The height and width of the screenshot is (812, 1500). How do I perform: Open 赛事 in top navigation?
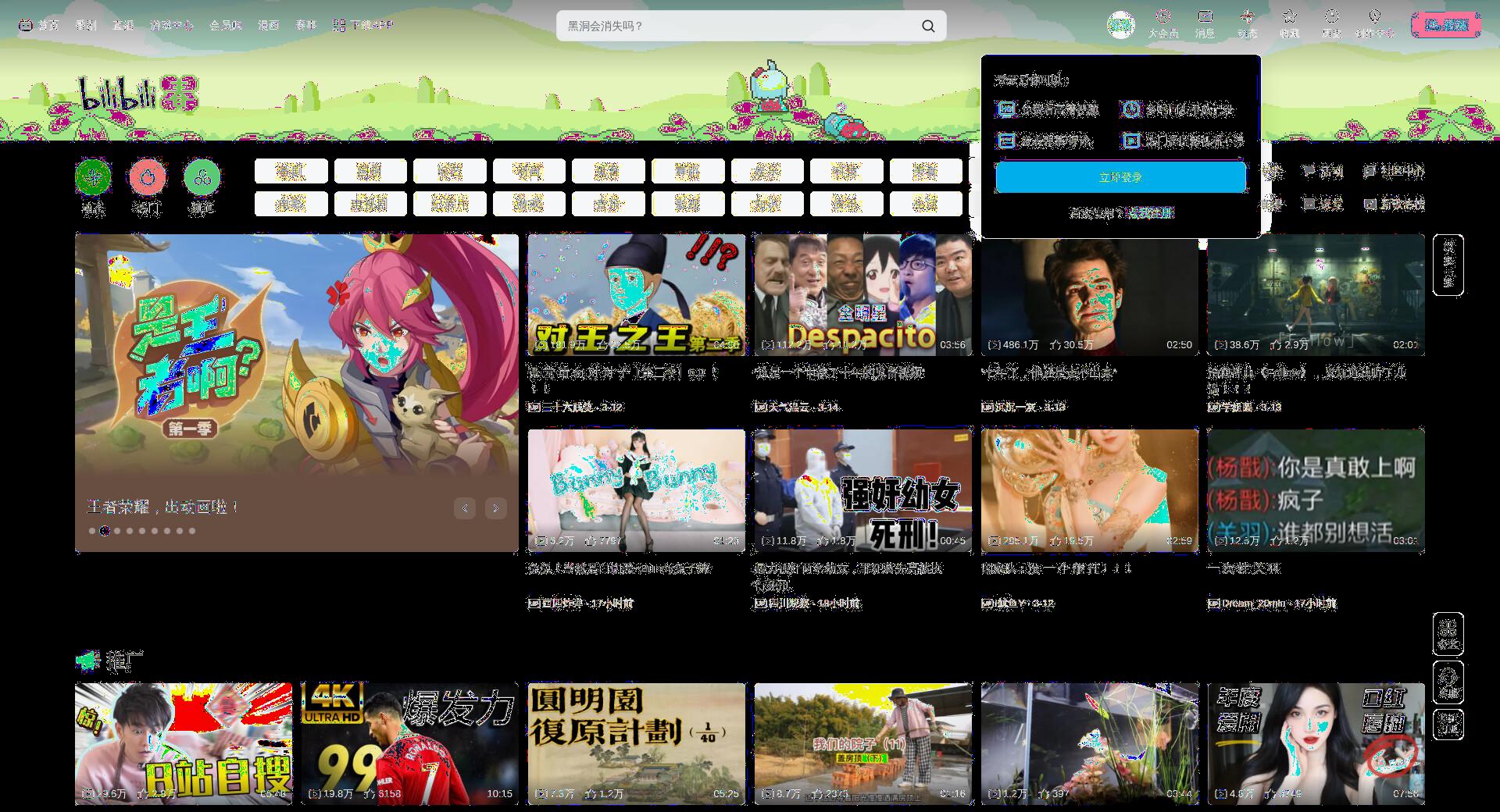tap(305, 25)
